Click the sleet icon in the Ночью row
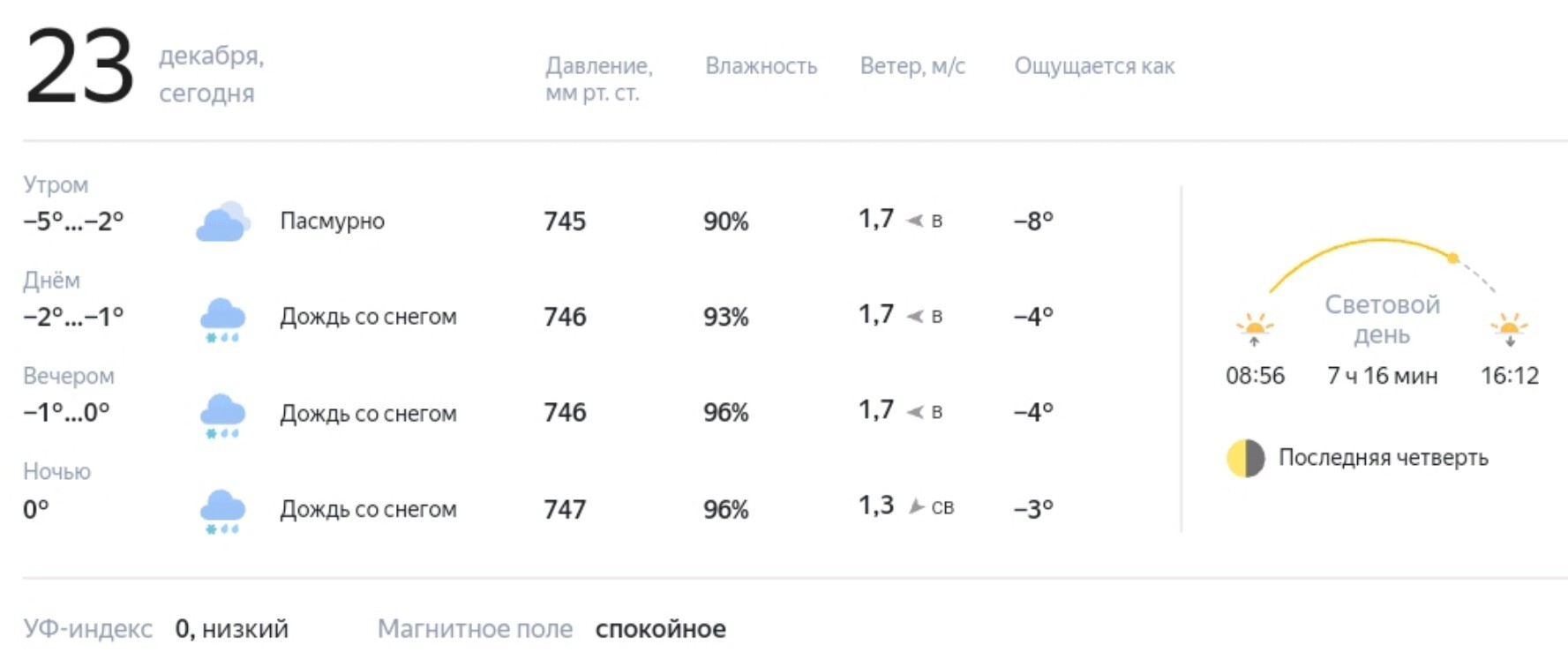This screenshot has width=1568, height=652. 222,513
